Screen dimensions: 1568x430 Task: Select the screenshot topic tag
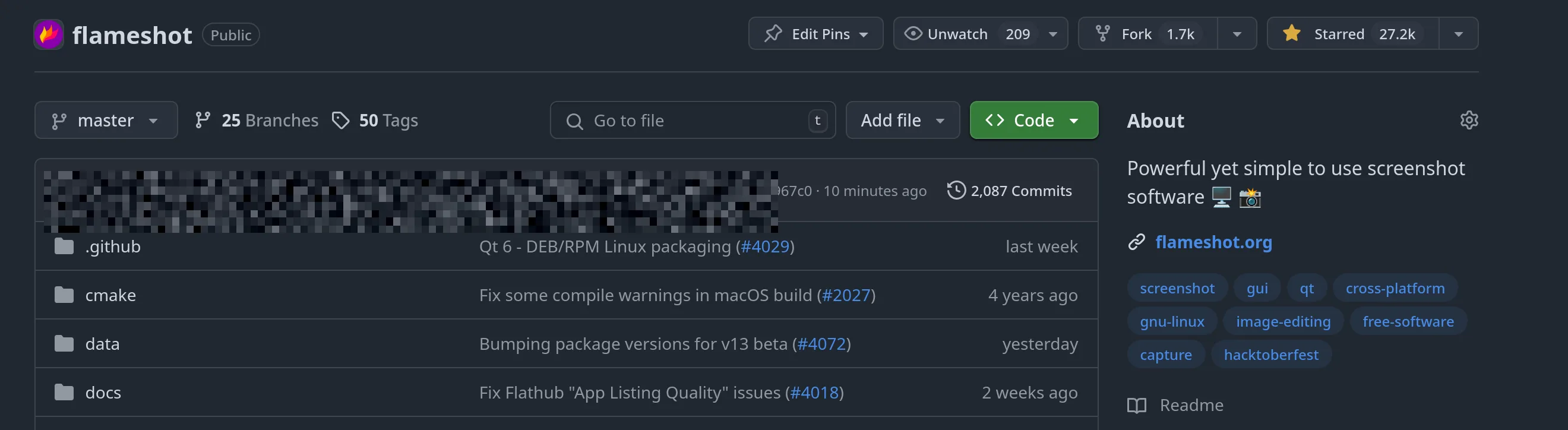coord(1177,288)
